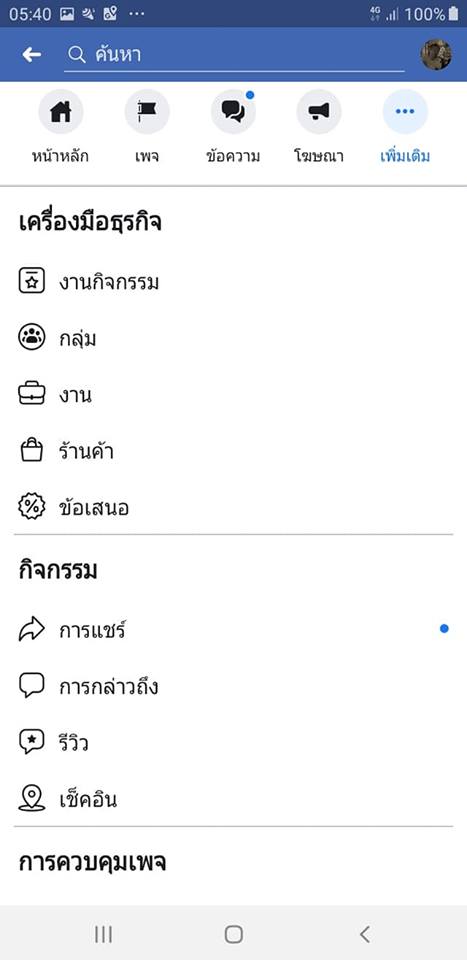Tap the back arrow in header
This screenshot has height=960, width=467.
pyautogui.click(x=32, y=54)
